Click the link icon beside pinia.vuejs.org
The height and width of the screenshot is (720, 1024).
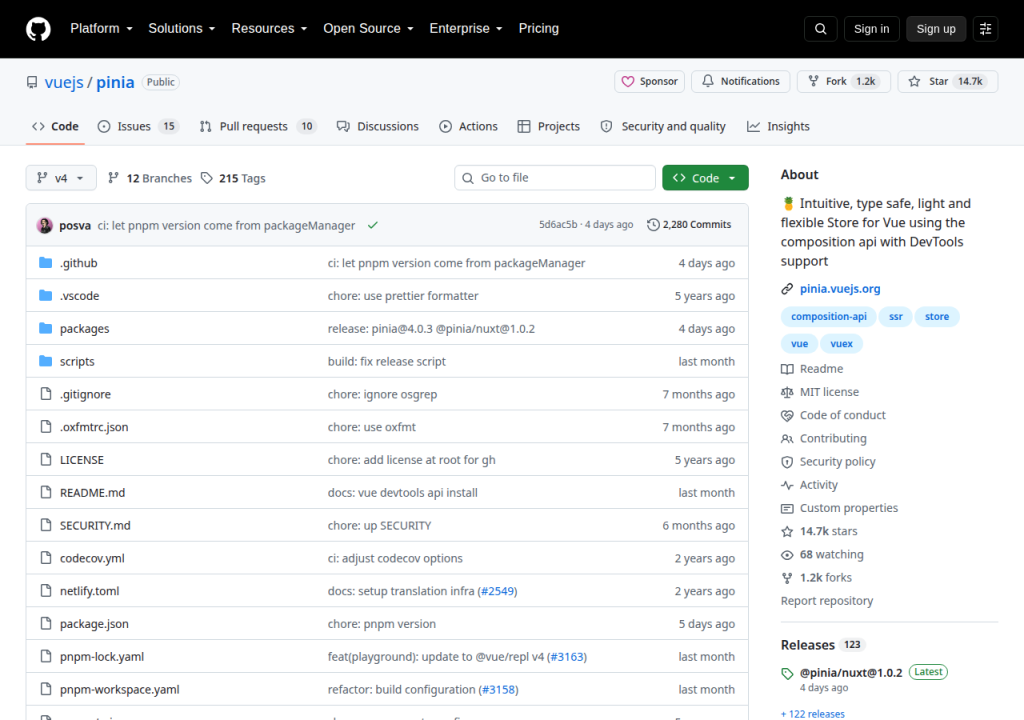pos(787,289)
